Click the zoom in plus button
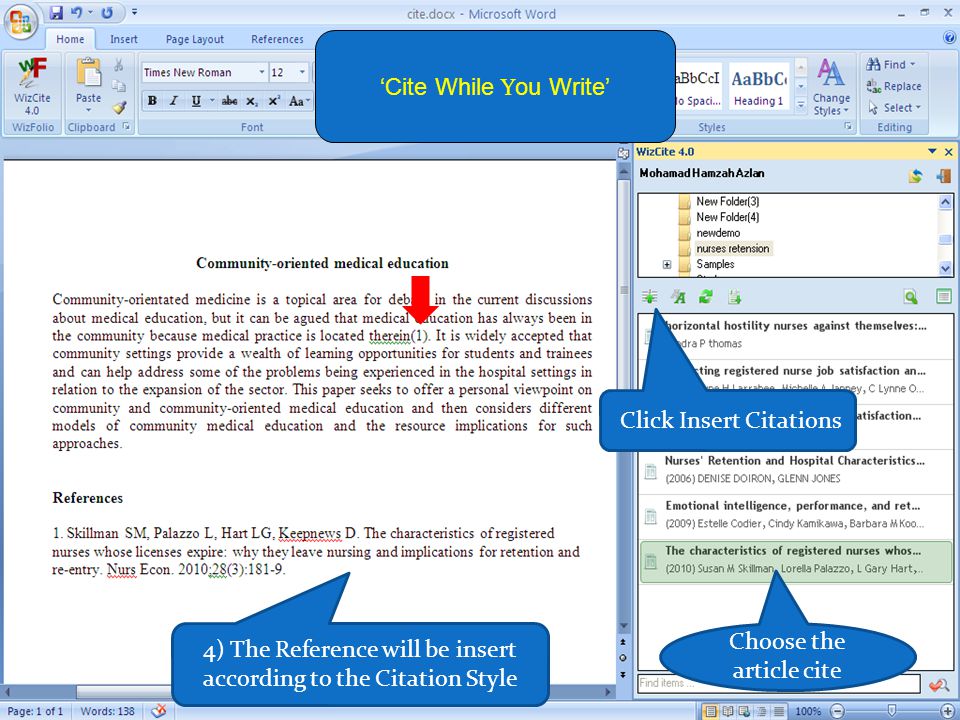Viewport: 960px width, 720px height. tap(948, 711)
